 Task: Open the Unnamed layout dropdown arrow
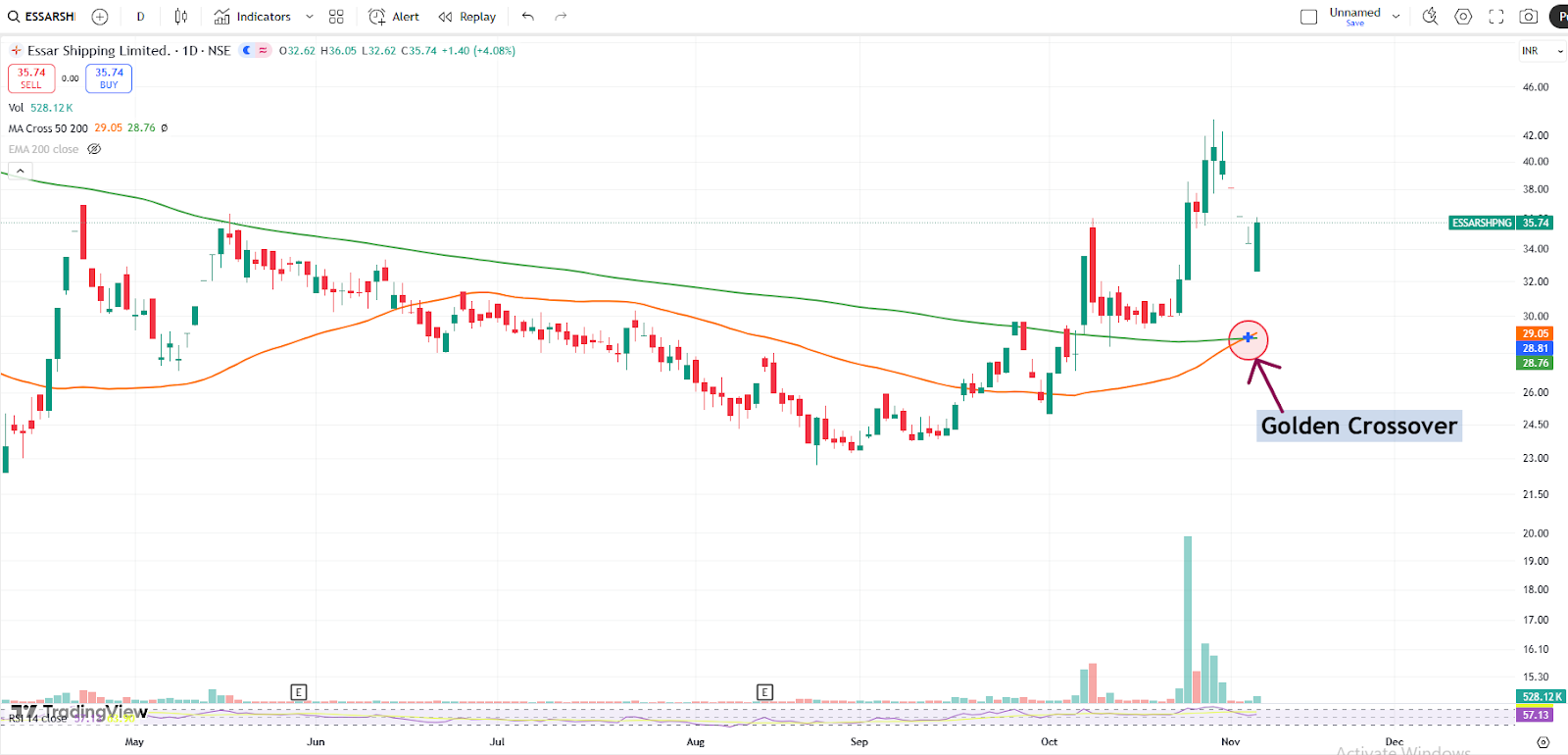tap(1396, 17)
